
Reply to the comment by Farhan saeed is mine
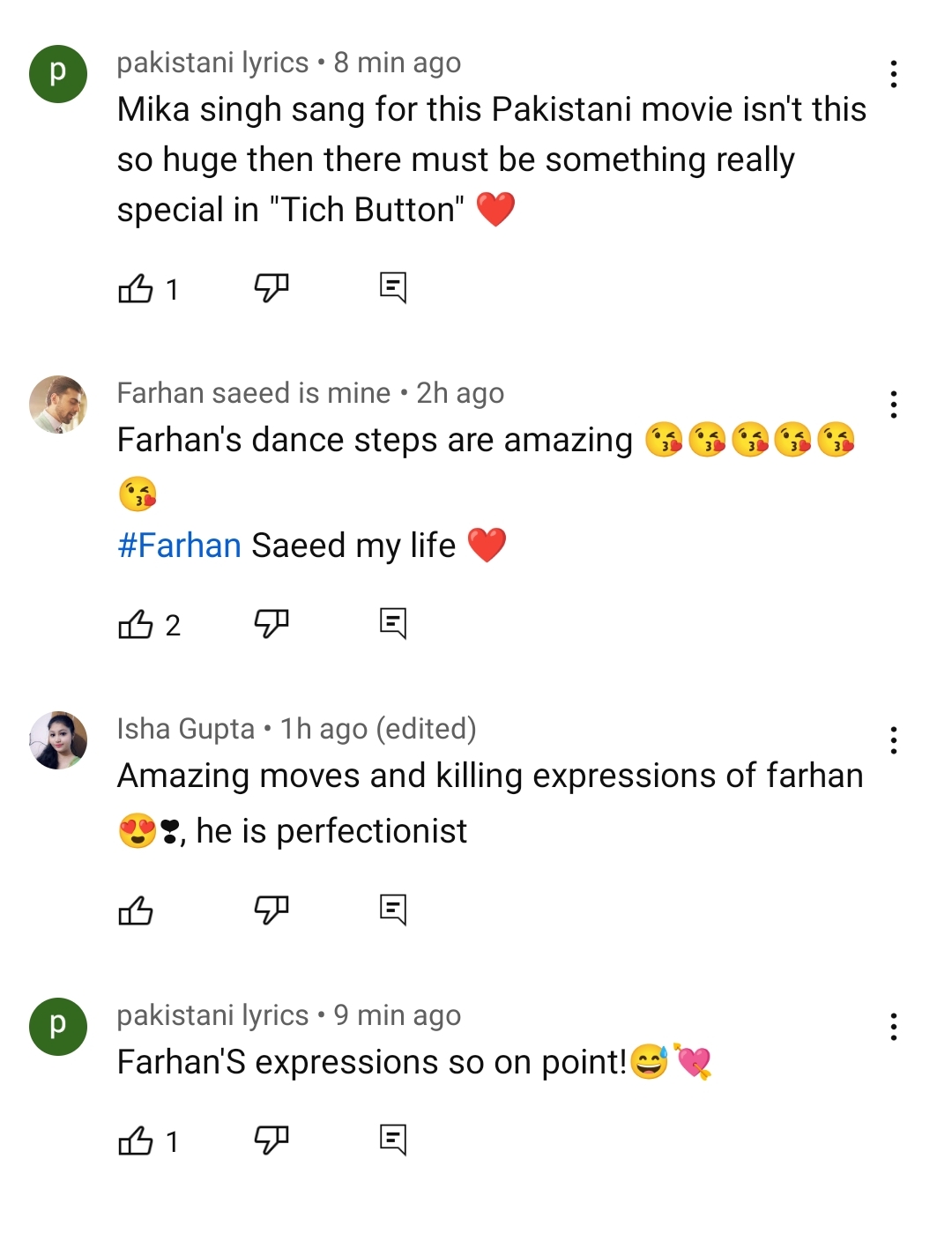[394, 623]
